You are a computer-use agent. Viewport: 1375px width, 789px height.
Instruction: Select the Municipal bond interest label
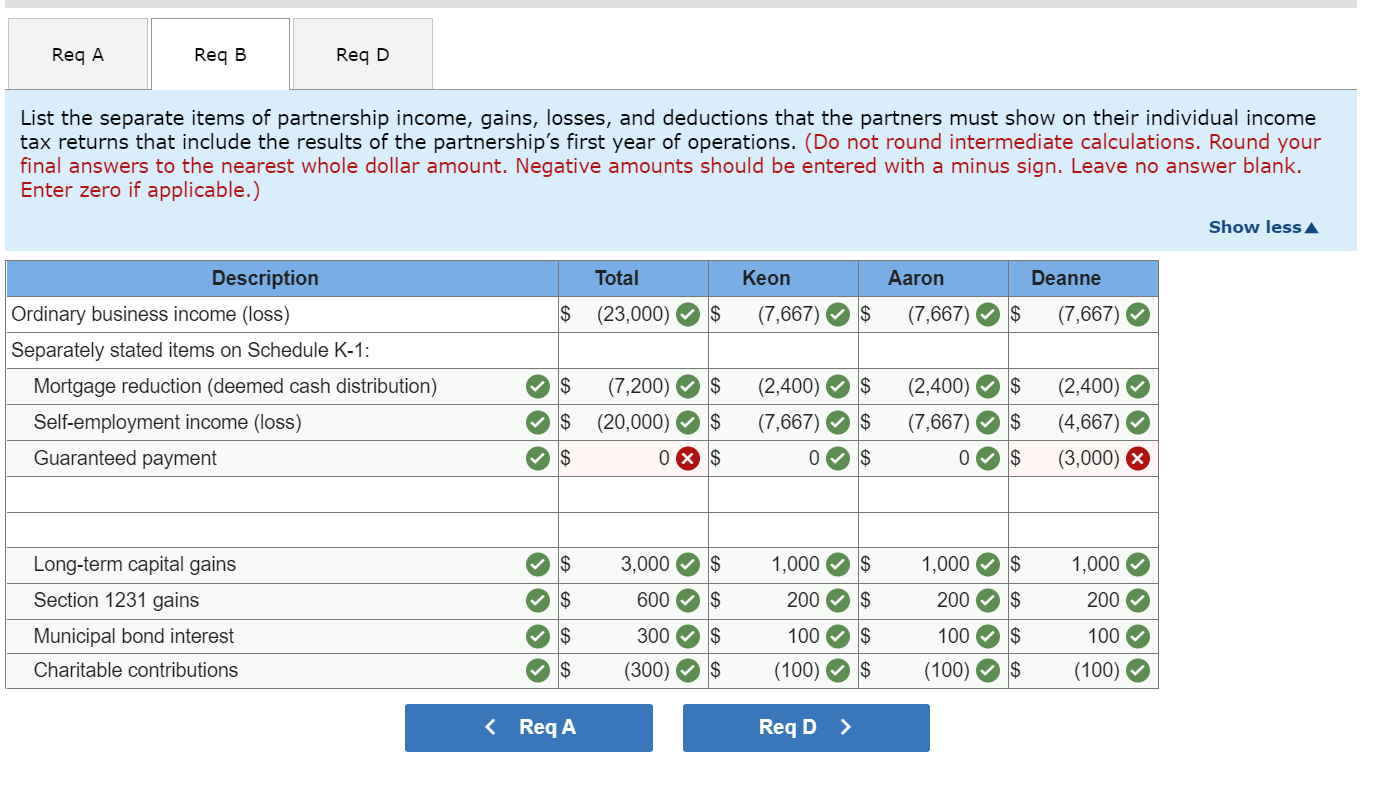point(134,637)
